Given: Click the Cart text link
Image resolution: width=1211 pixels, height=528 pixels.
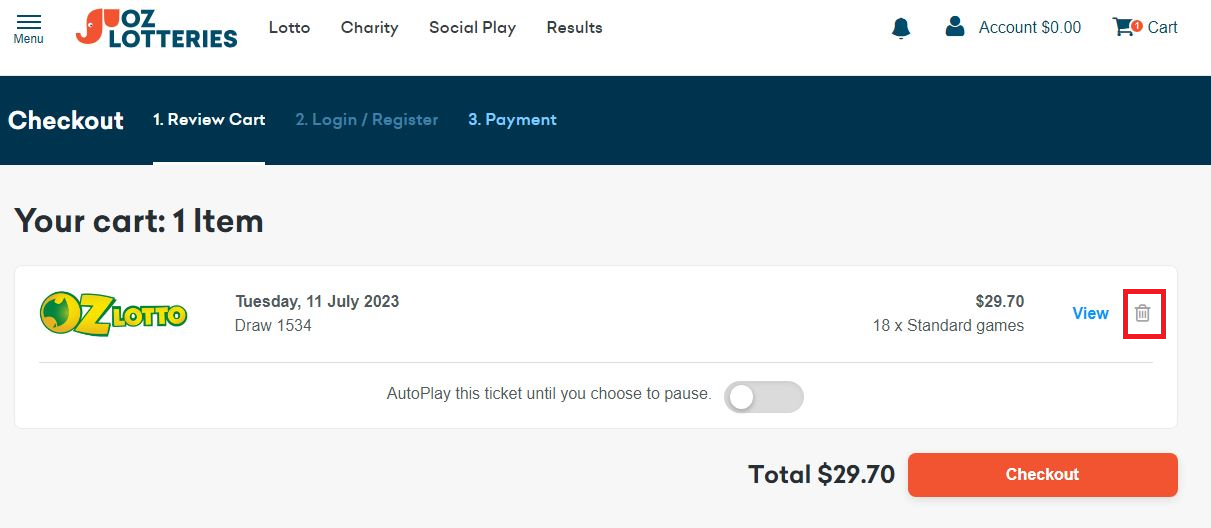Looking at the screenshot, I should (x=1162, y=28).
